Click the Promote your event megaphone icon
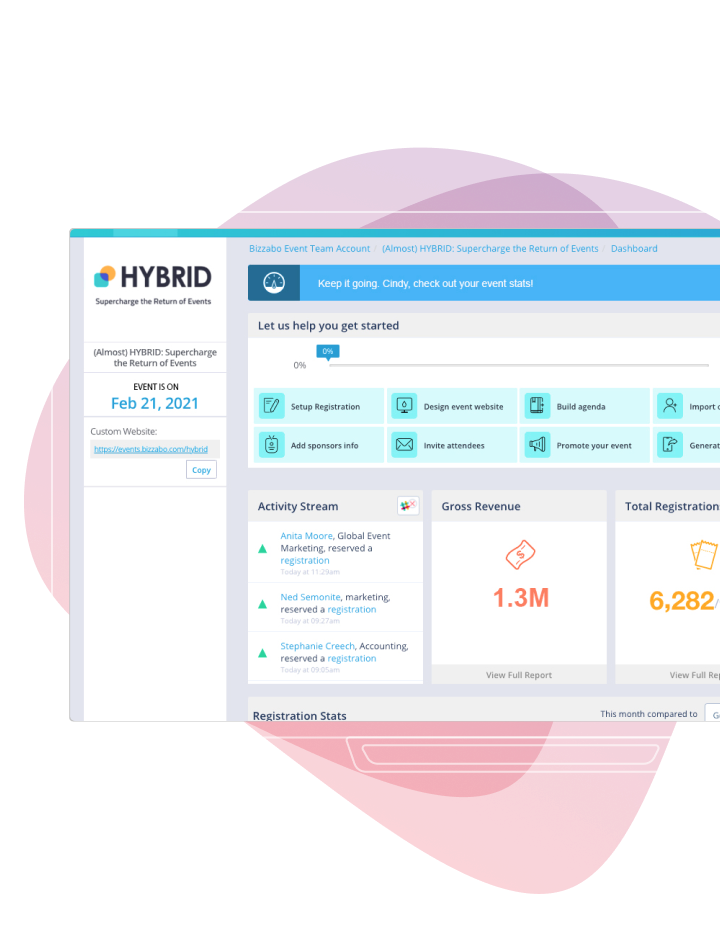720x938 pixels. pos(537,445)
